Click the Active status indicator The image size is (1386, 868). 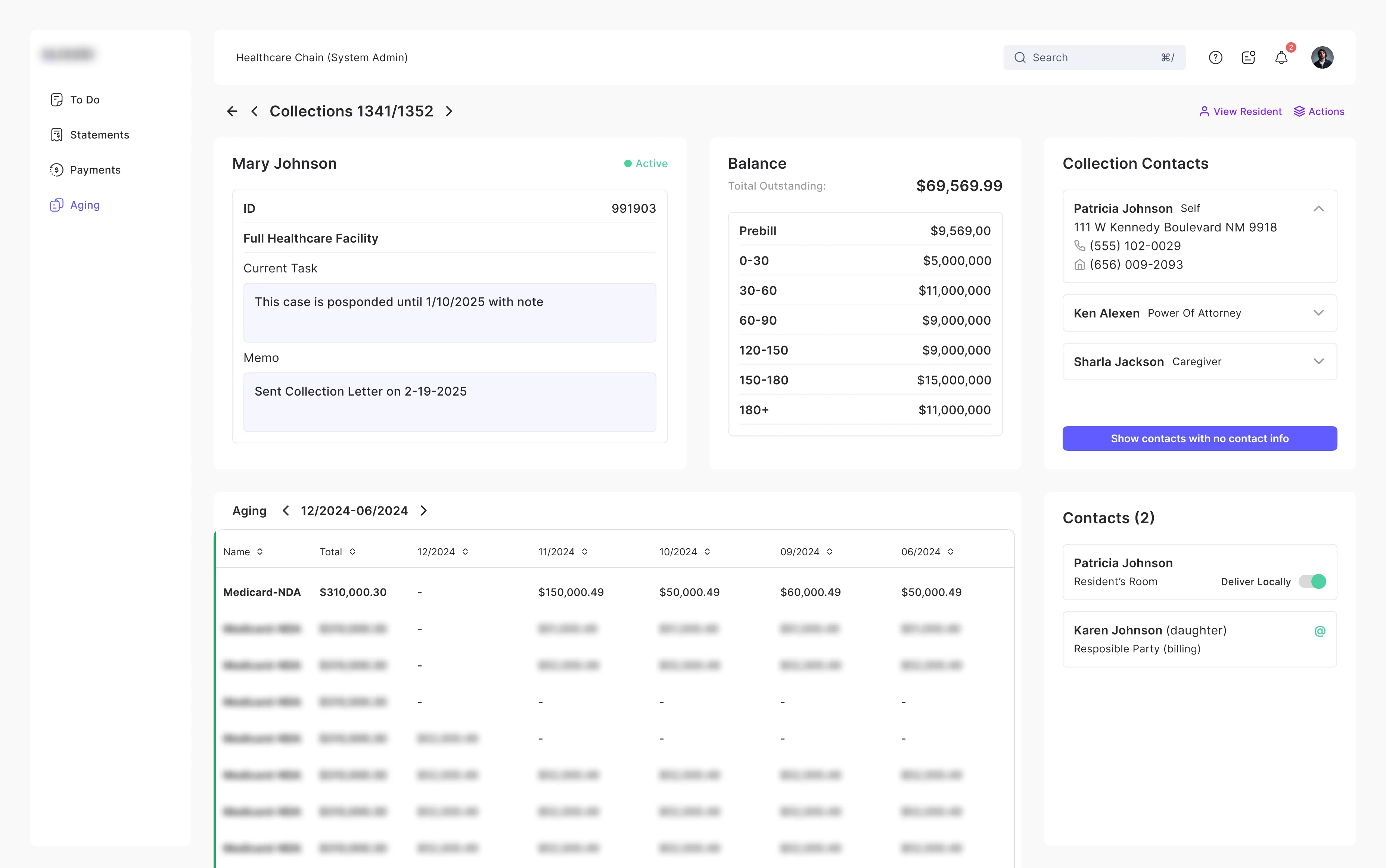(x=646, y=163)
